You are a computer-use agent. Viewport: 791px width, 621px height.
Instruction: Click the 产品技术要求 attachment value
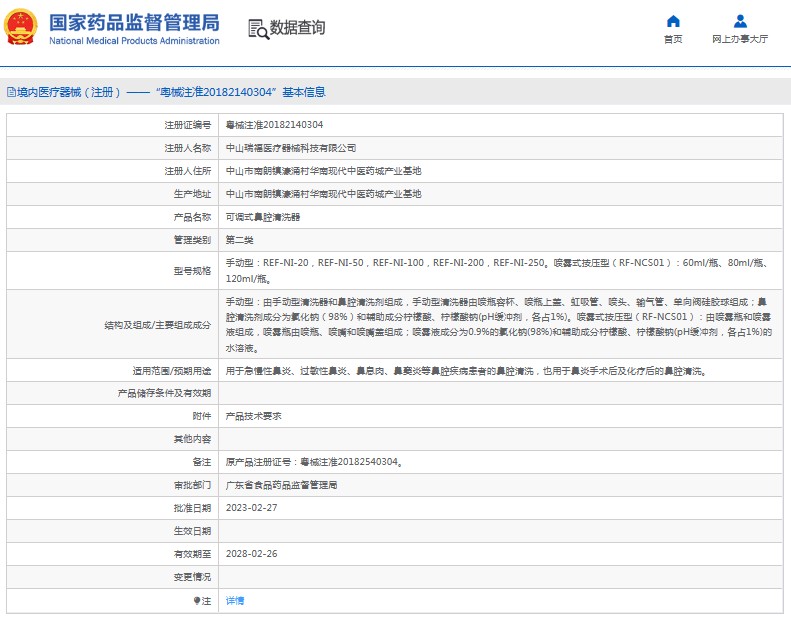(x=253, y=416)
